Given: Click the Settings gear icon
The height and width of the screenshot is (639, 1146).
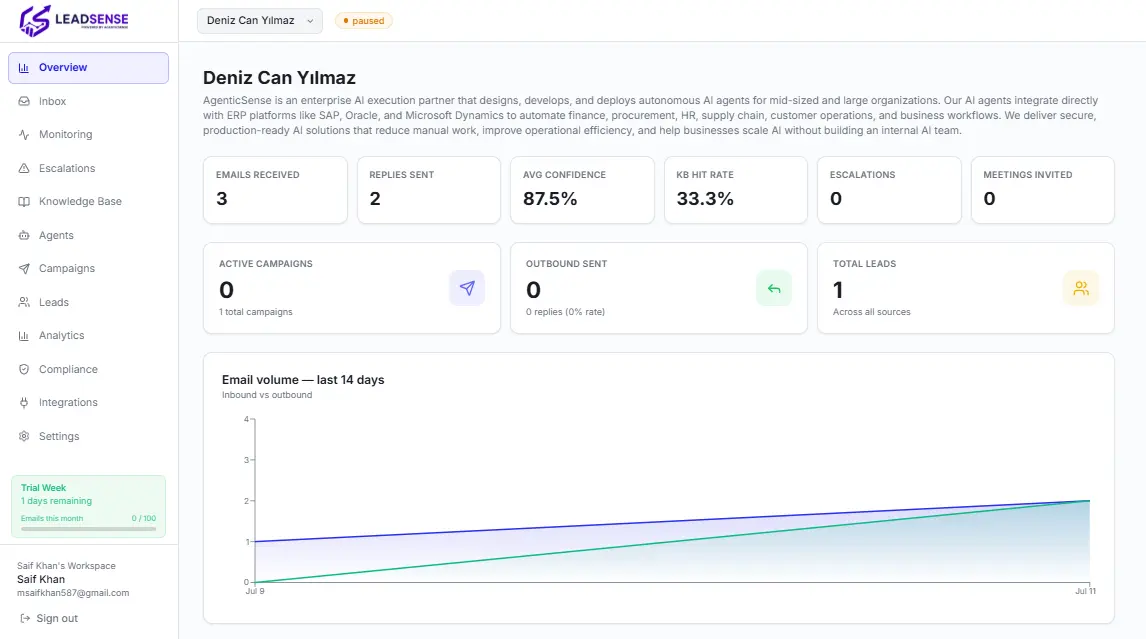Looking at the screenshot, I should click(x=24, y=436).
